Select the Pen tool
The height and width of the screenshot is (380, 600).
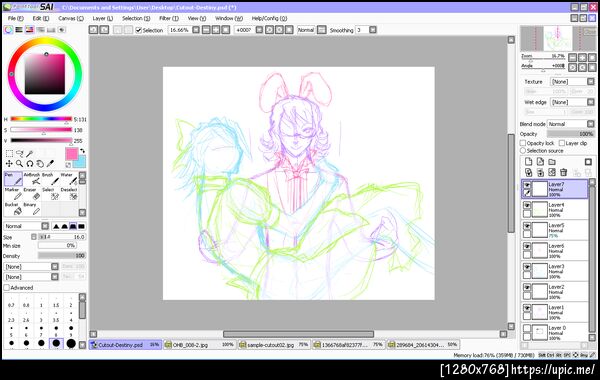[13, 179]
